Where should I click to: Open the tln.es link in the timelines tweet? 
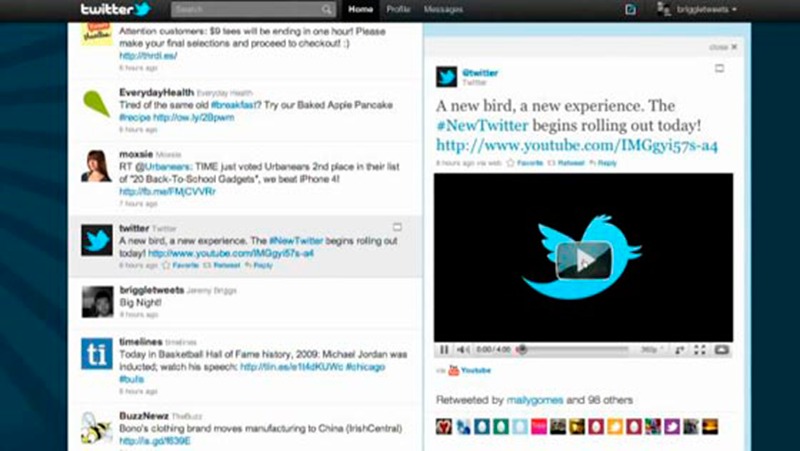[x=291, y=367]
